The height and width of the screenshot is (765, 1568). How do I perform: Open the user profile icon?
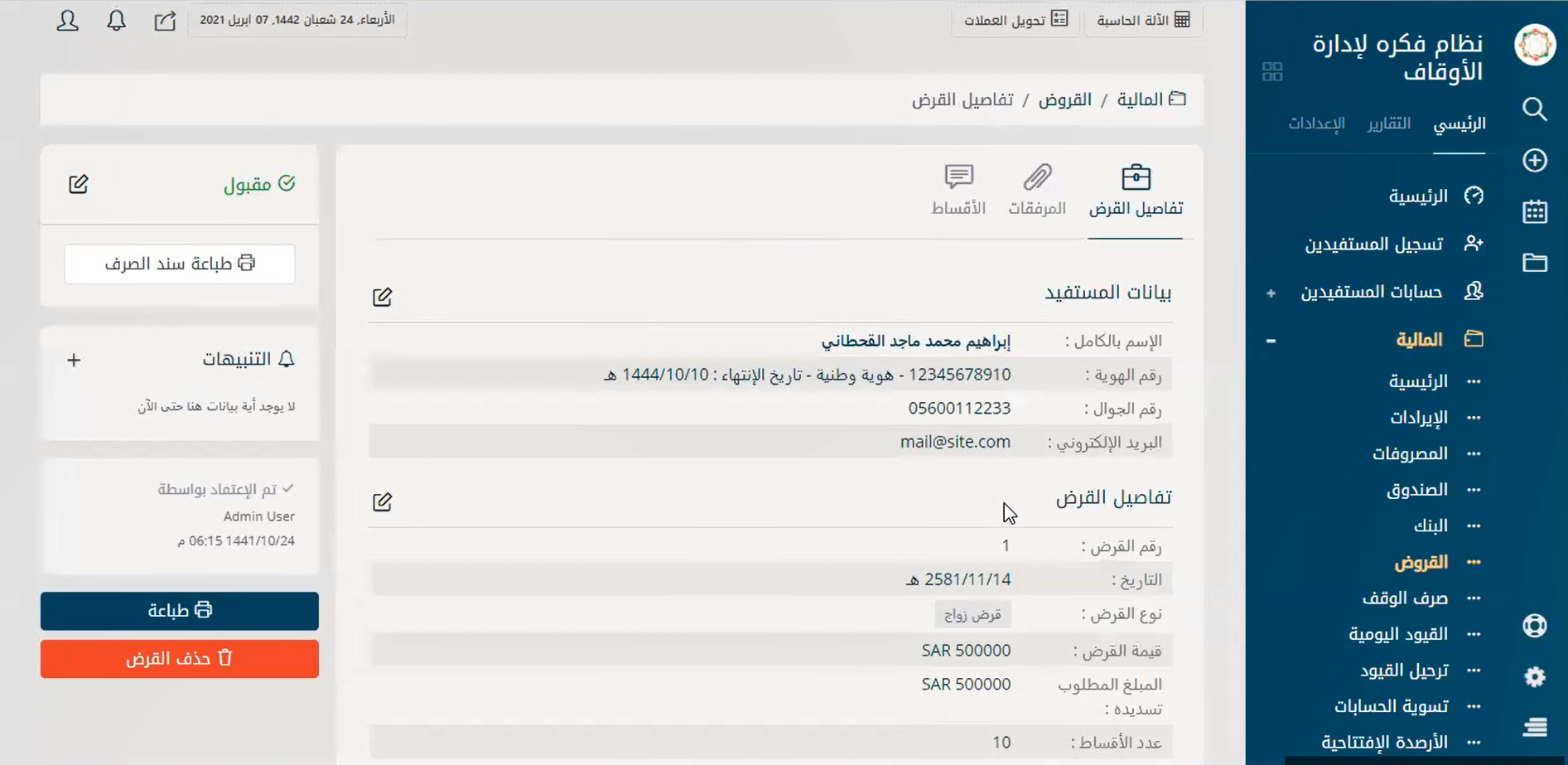point(67,21)
